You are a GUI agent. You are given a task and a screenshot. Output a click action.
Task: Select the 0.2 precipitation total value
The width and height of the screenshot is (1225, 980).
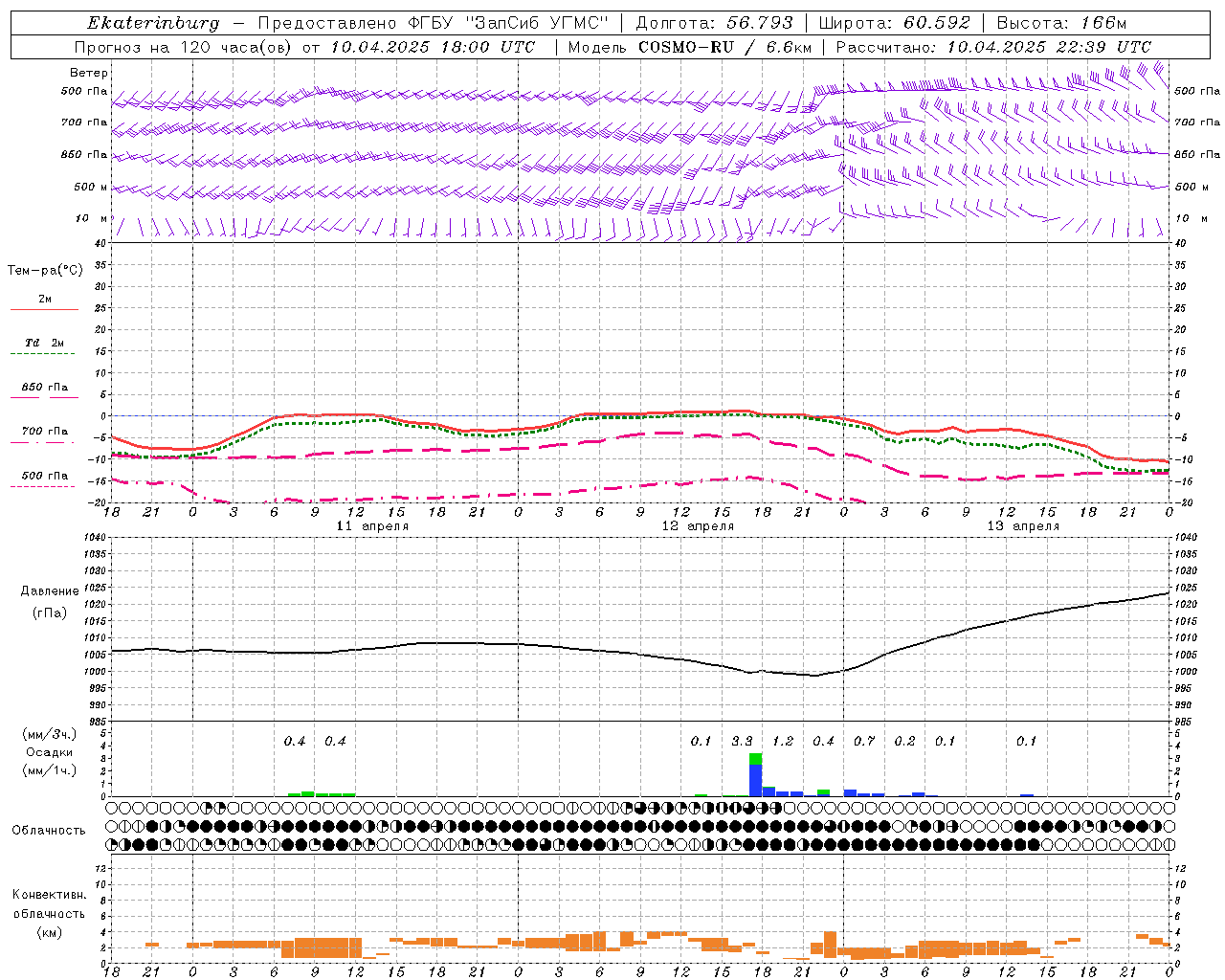[x=904, y=741]
